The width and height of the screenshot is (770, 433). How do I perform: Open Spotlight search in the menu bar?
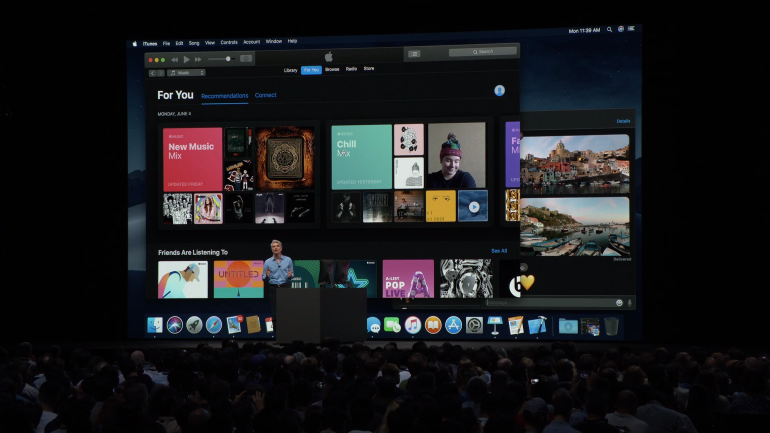pos(609,29)
